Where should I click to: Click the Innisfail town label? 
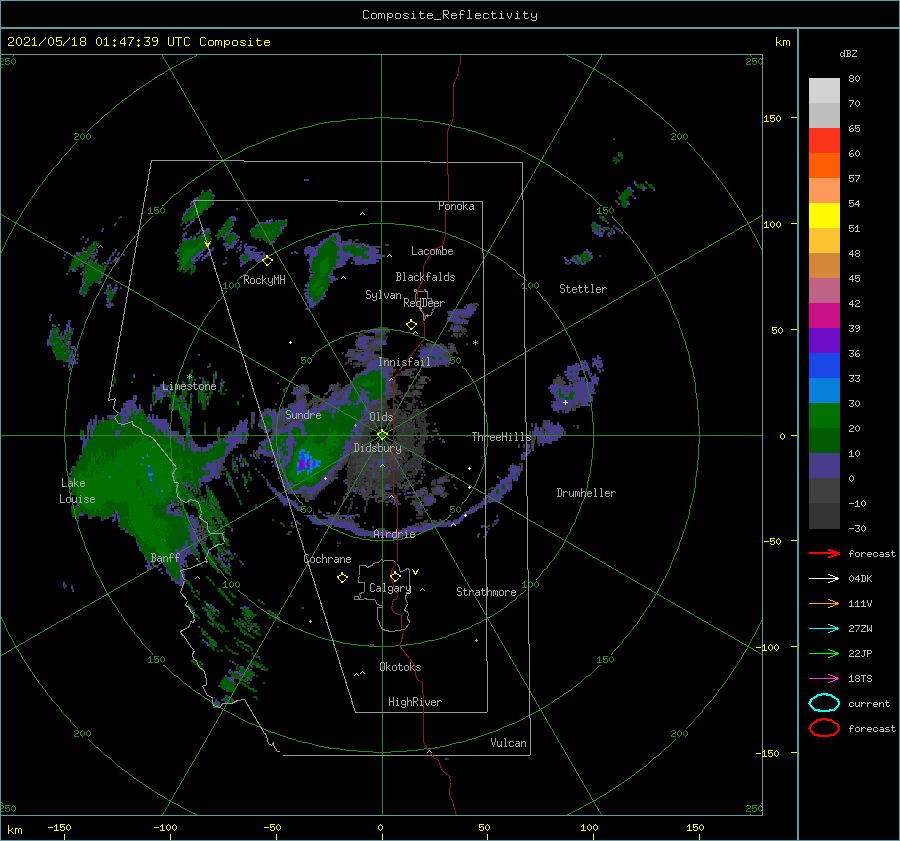(405, 362)
